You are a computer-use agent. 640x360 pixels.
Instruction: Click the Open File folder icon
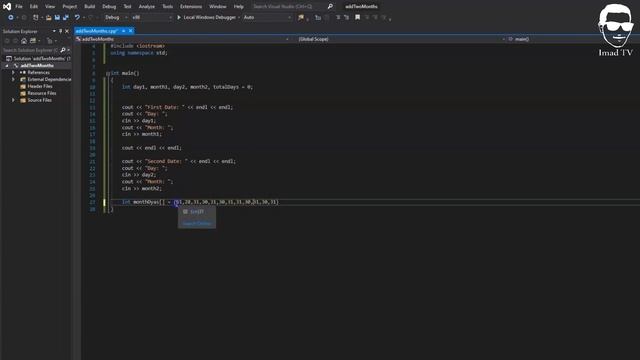pyautogui.click(x=49, y=18)
